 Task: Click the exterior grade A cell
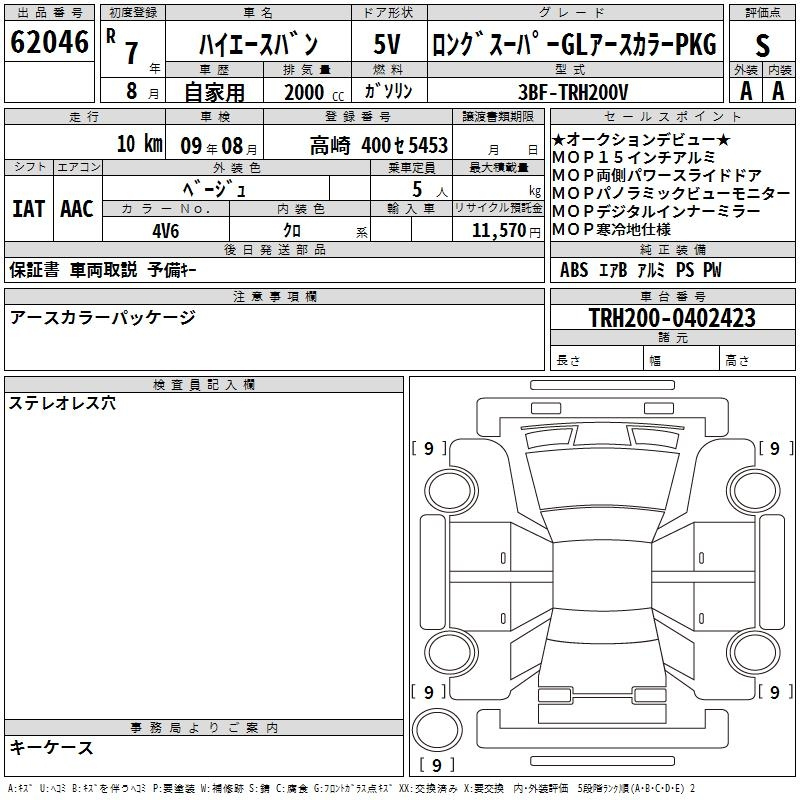pyautogui.click(x=745, y=90)
